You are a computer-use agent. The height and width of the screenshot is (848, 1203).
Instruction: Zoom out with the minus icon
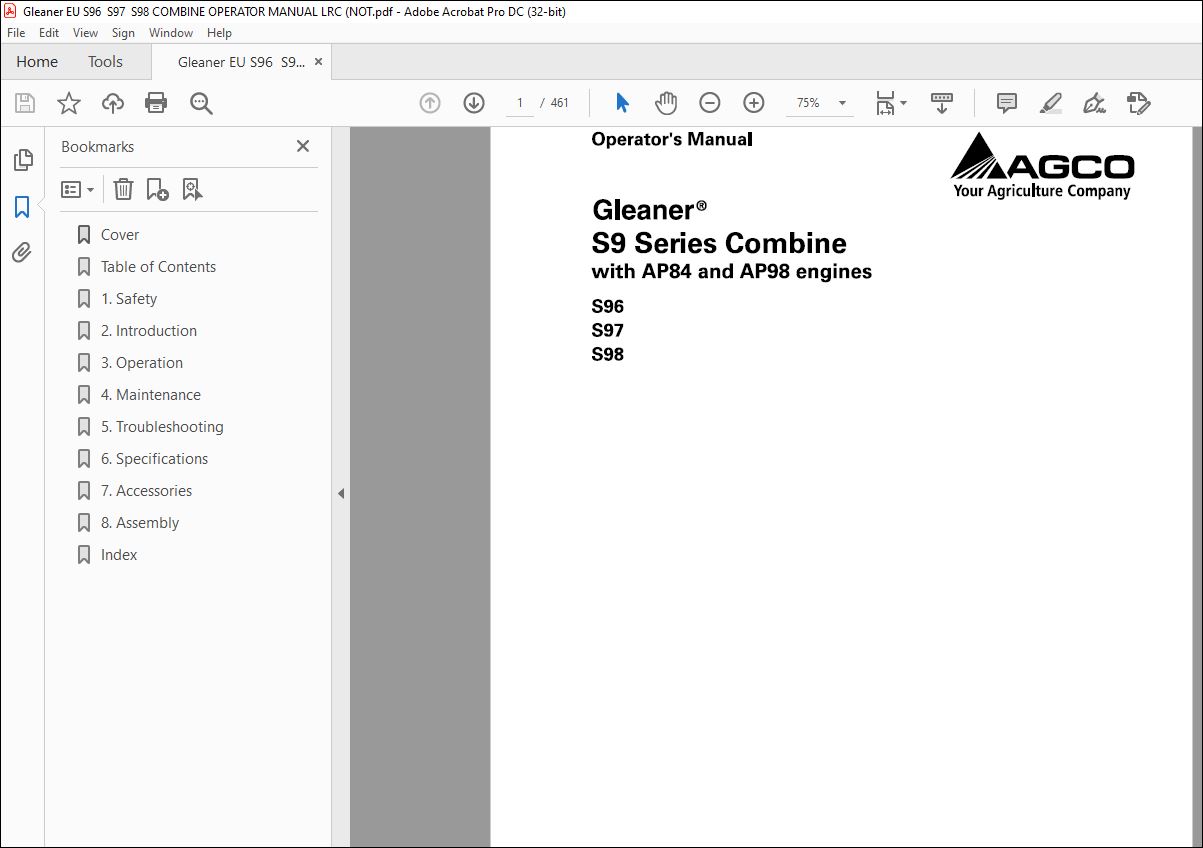point(710,103)
